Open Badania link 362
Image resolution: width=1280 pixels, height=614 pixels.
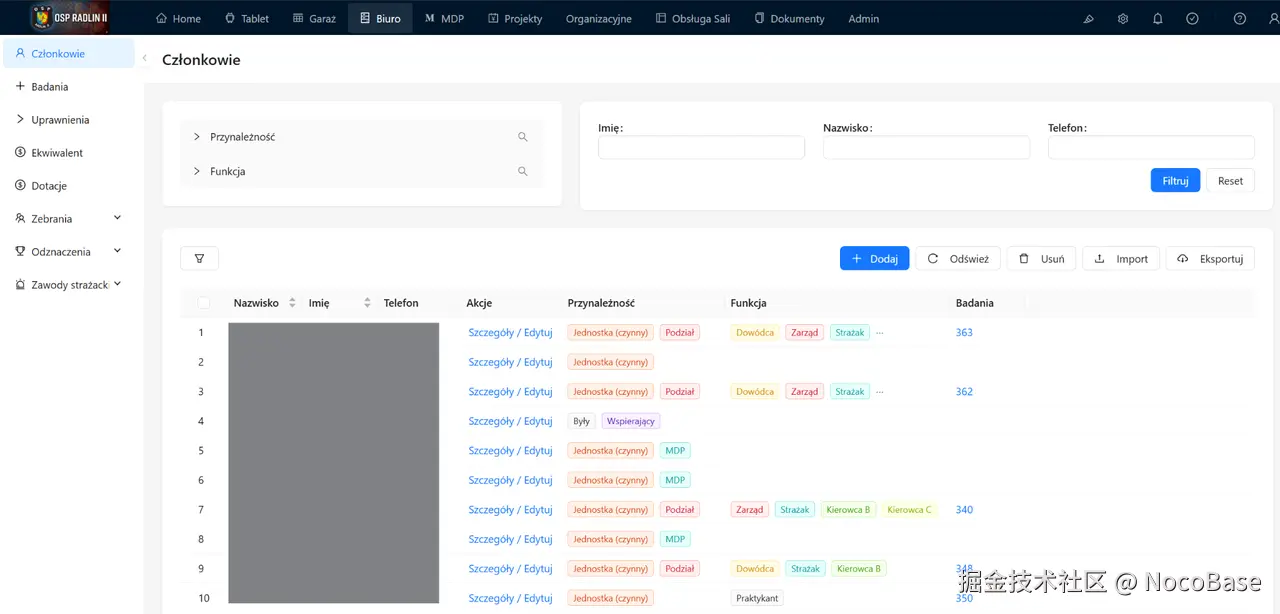[x=964, y=392]
